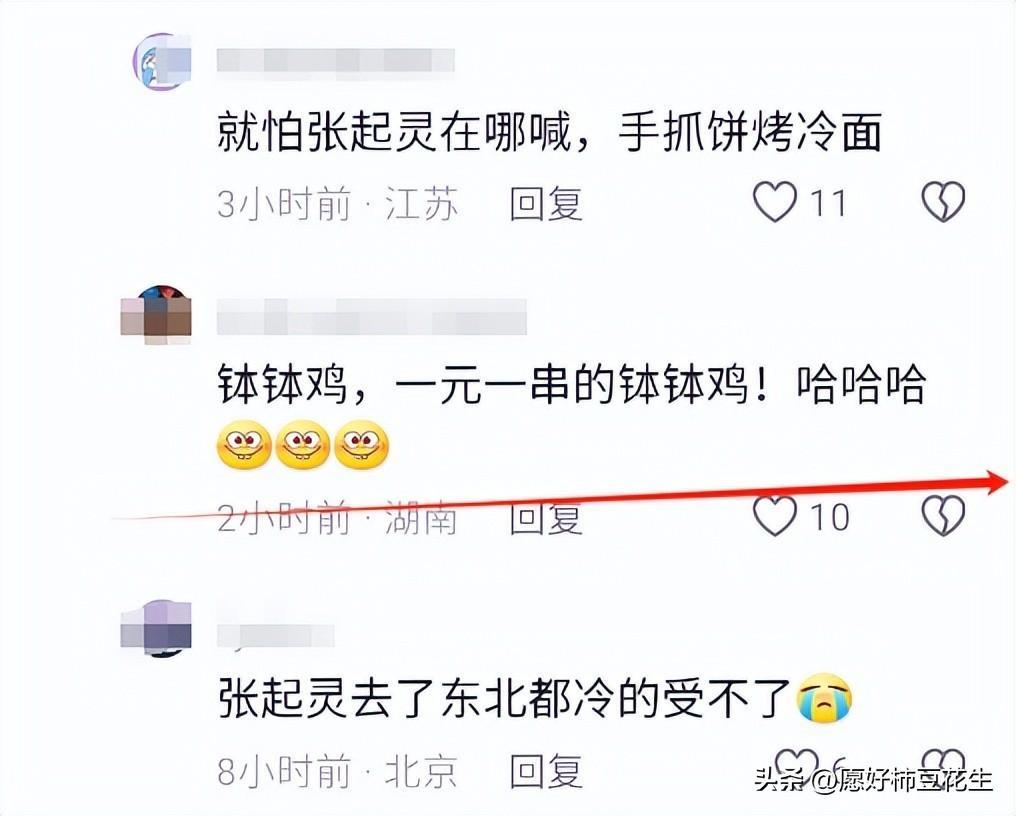Open the 钵钵鸡 commenter's blurred username
Viewport: 1016px width, 816px height.
[372, 317]
